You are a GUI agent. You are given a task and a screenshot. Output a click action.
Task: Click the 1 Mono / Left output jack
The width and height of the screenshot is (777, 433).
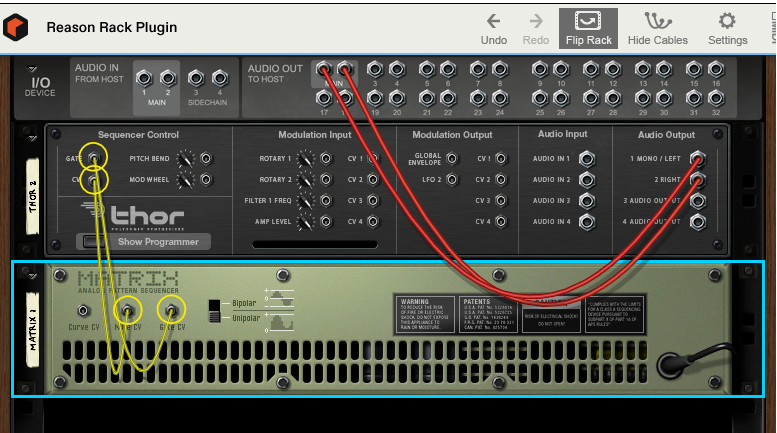coord(698,159)
